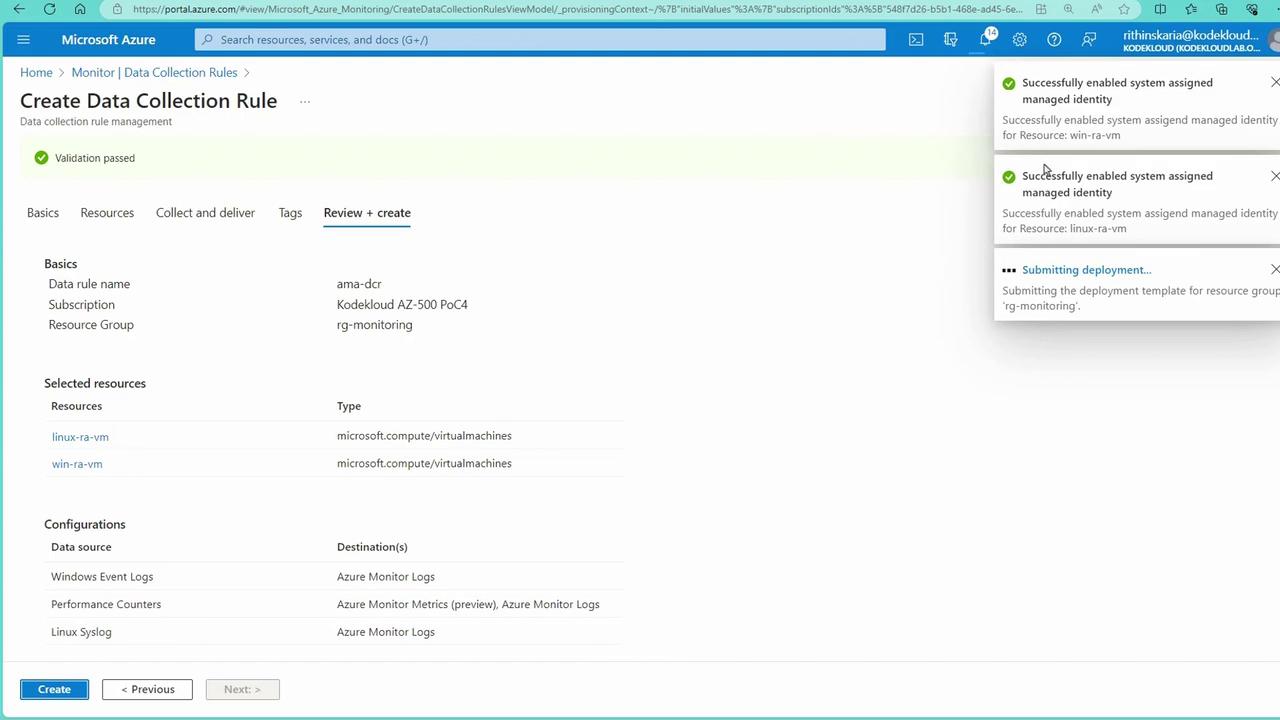1280x720 pixels.
Task: Go to the browser home page
Action: point(80,9)
